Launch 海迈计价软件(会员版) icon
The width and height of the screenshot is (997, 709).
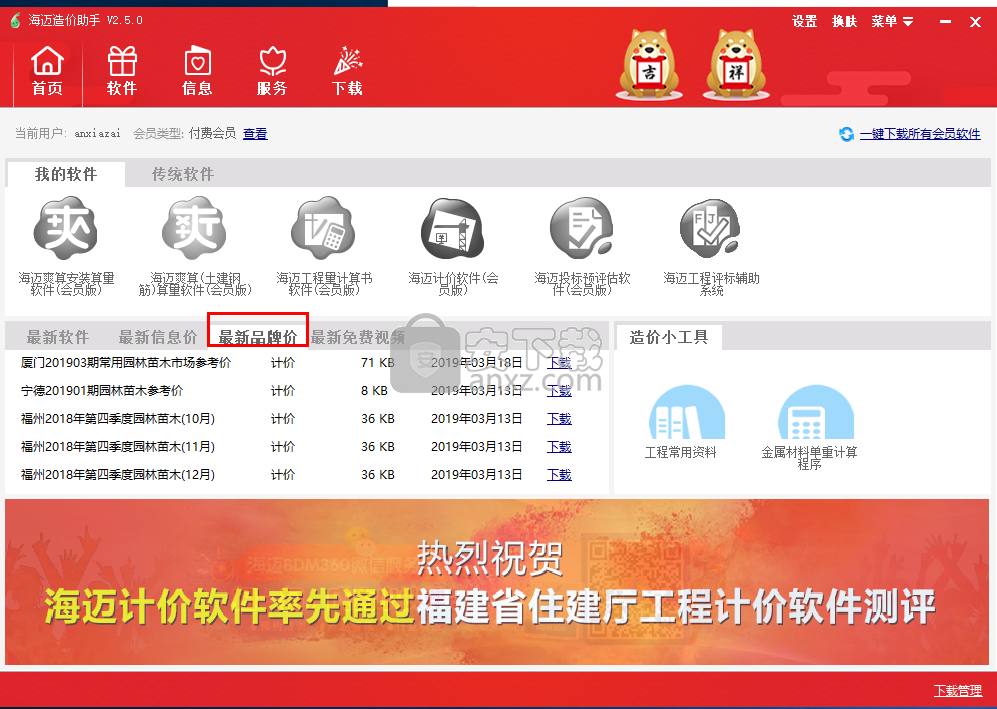click(x=453, y=229)
